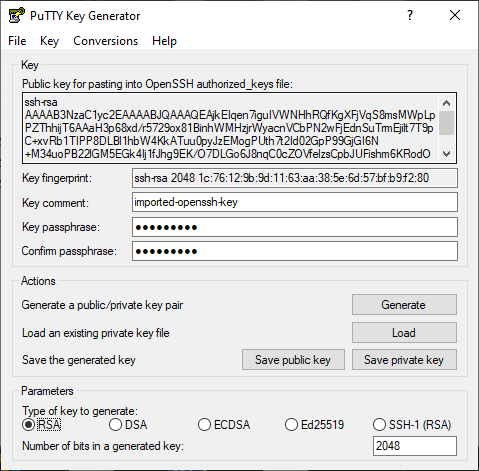Click Save private key
Viewport: 479px width, 471px height.
coord(404,360)
